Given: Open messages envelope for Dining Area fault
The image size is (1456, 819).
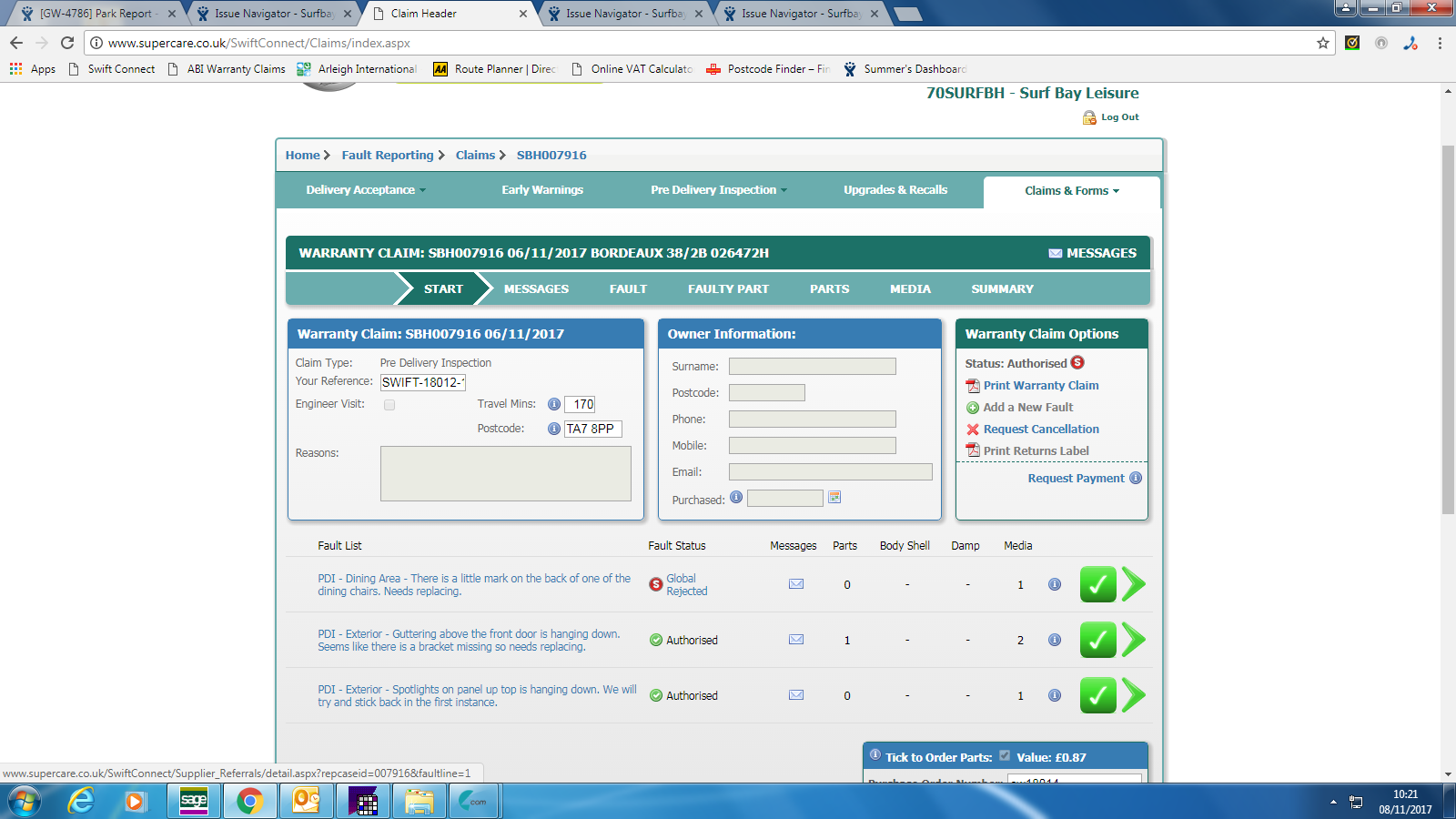Looking at the screenshot, I should coord(796,584).
